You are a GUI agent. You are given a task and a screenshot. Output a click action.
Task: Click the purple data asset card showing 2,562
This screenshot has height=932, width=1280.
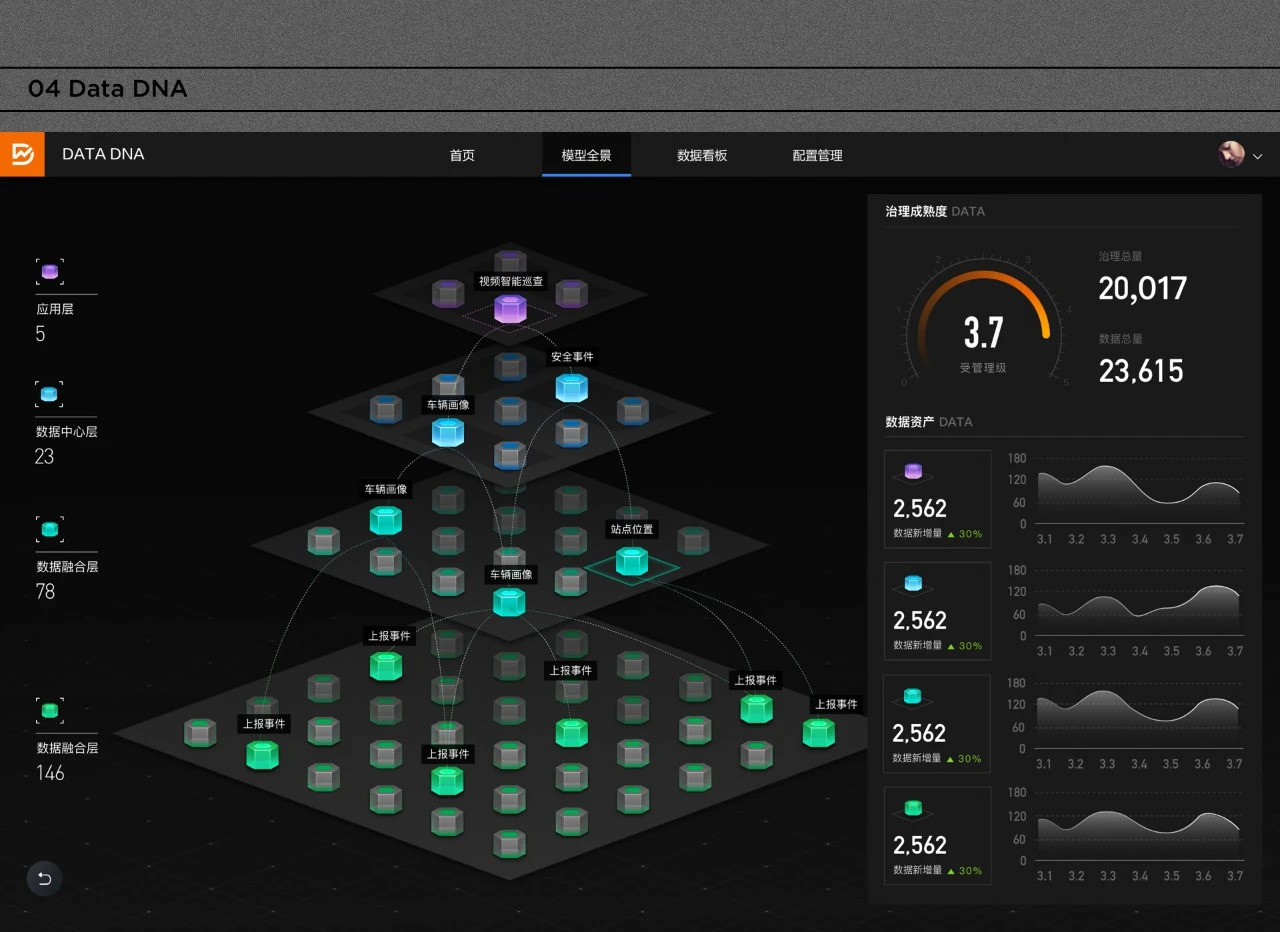937,499
